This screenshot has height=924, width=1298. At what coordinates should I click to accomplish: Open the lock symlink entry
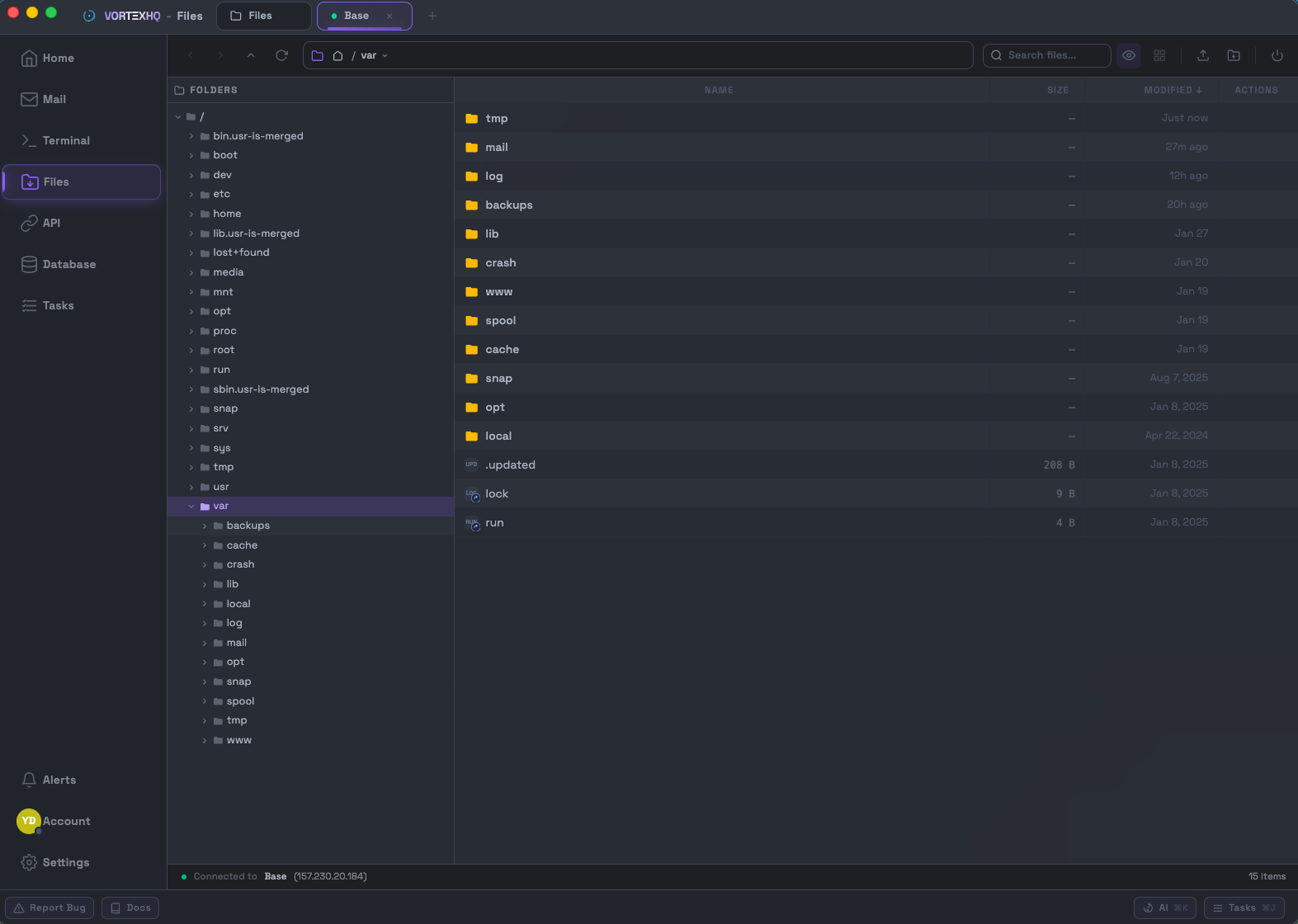(876, 493)
